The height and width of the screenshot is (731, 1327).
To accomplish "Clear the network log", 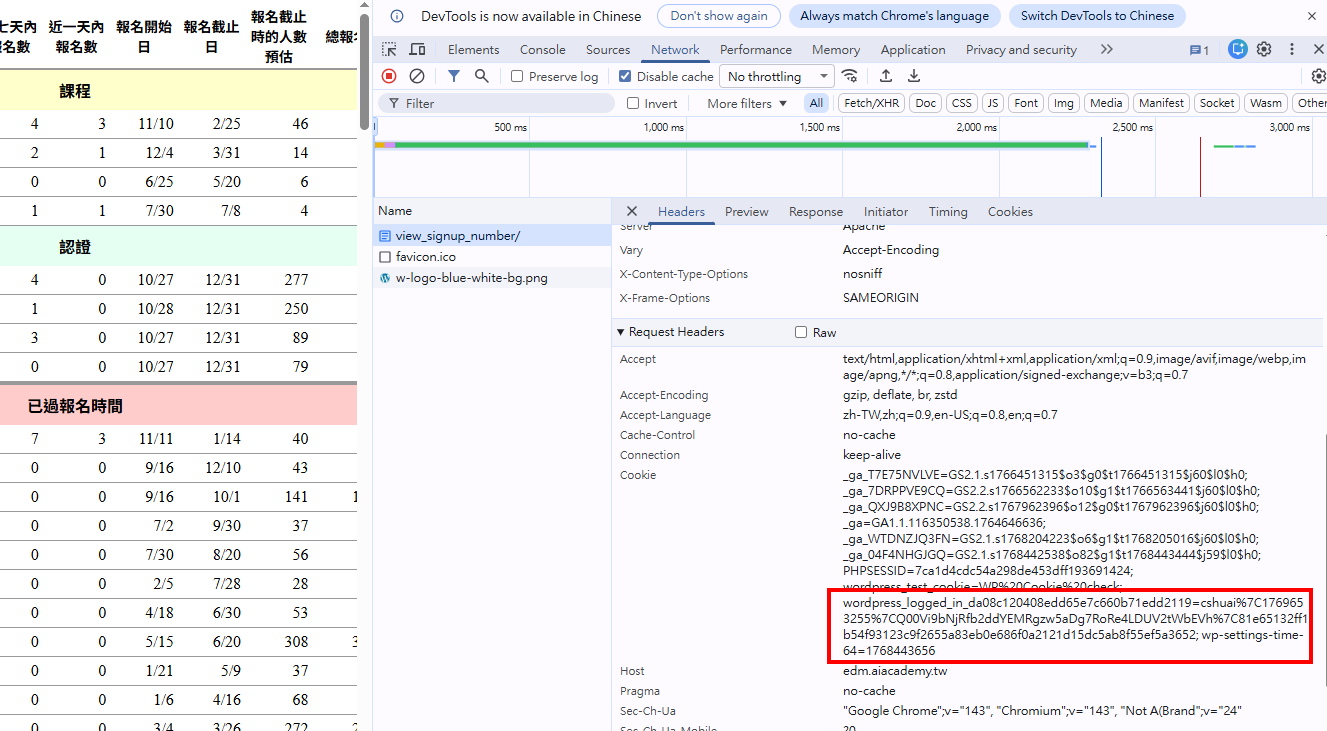I will click(x=417, y=76).
